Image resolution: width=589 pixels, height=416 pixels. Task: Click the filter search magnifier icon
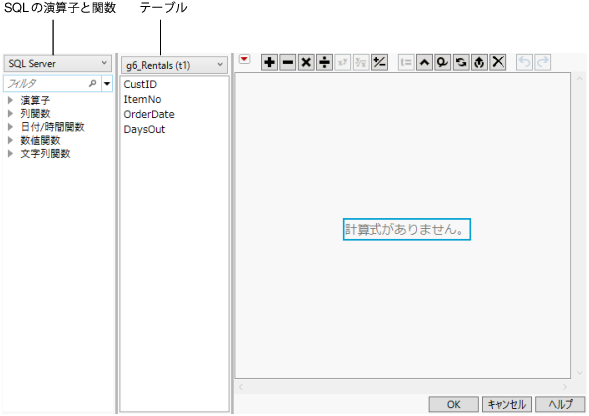click(x=92, y=83)
